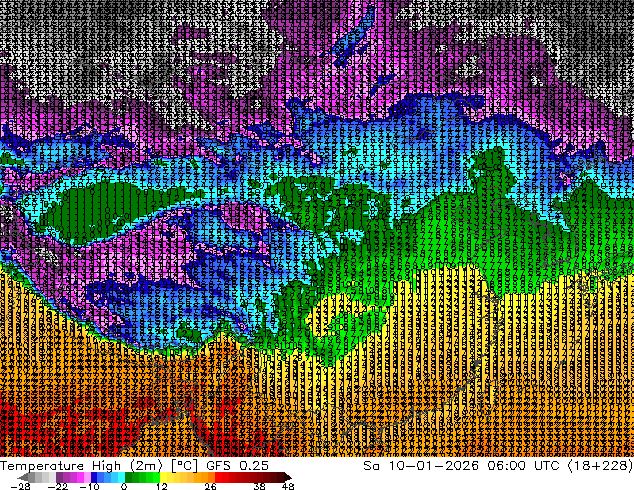Click the '48' legend value
The height and width of the screenshot is (490, 634).
(288, 486)
